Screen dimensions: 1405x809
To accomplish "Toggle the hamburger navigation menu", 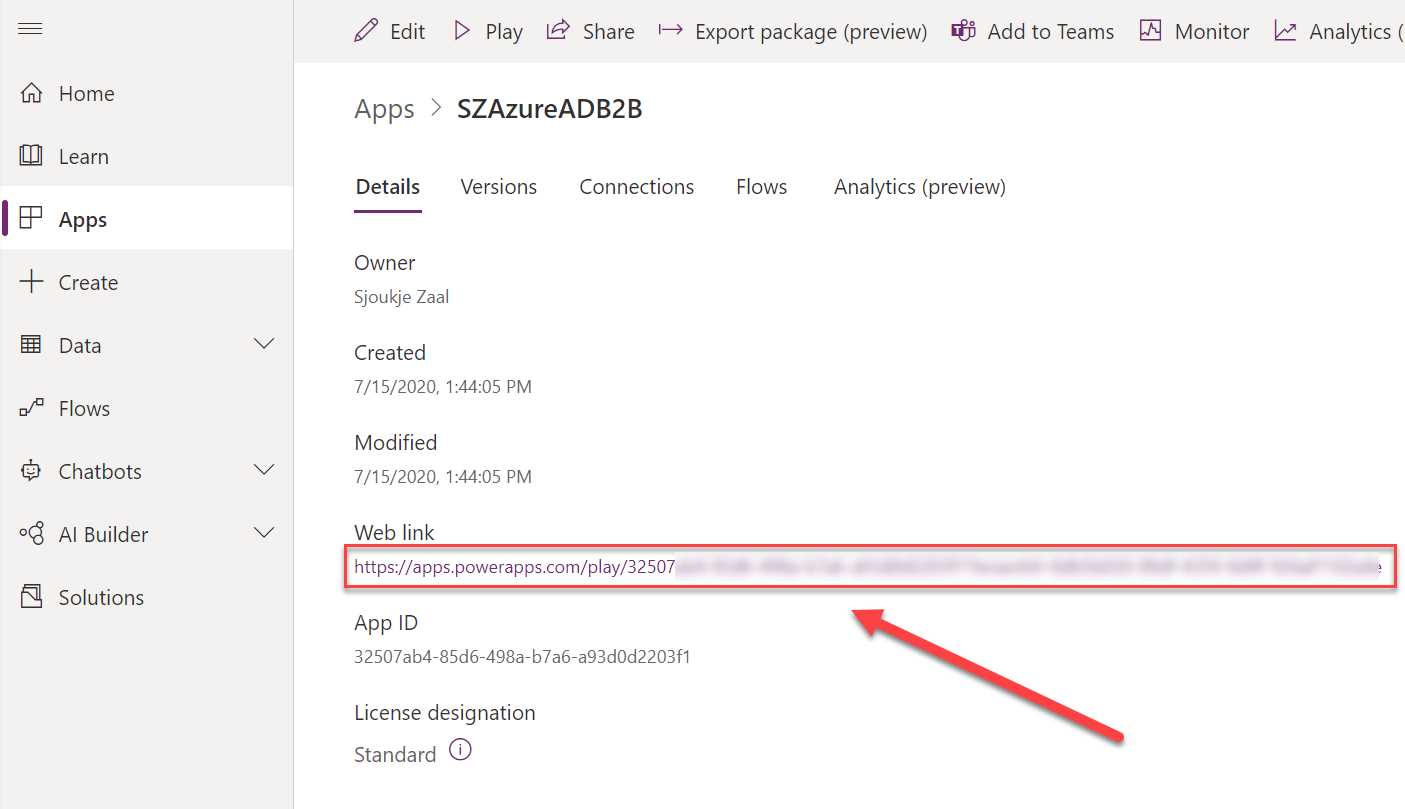I will click(x=31, y=29).
